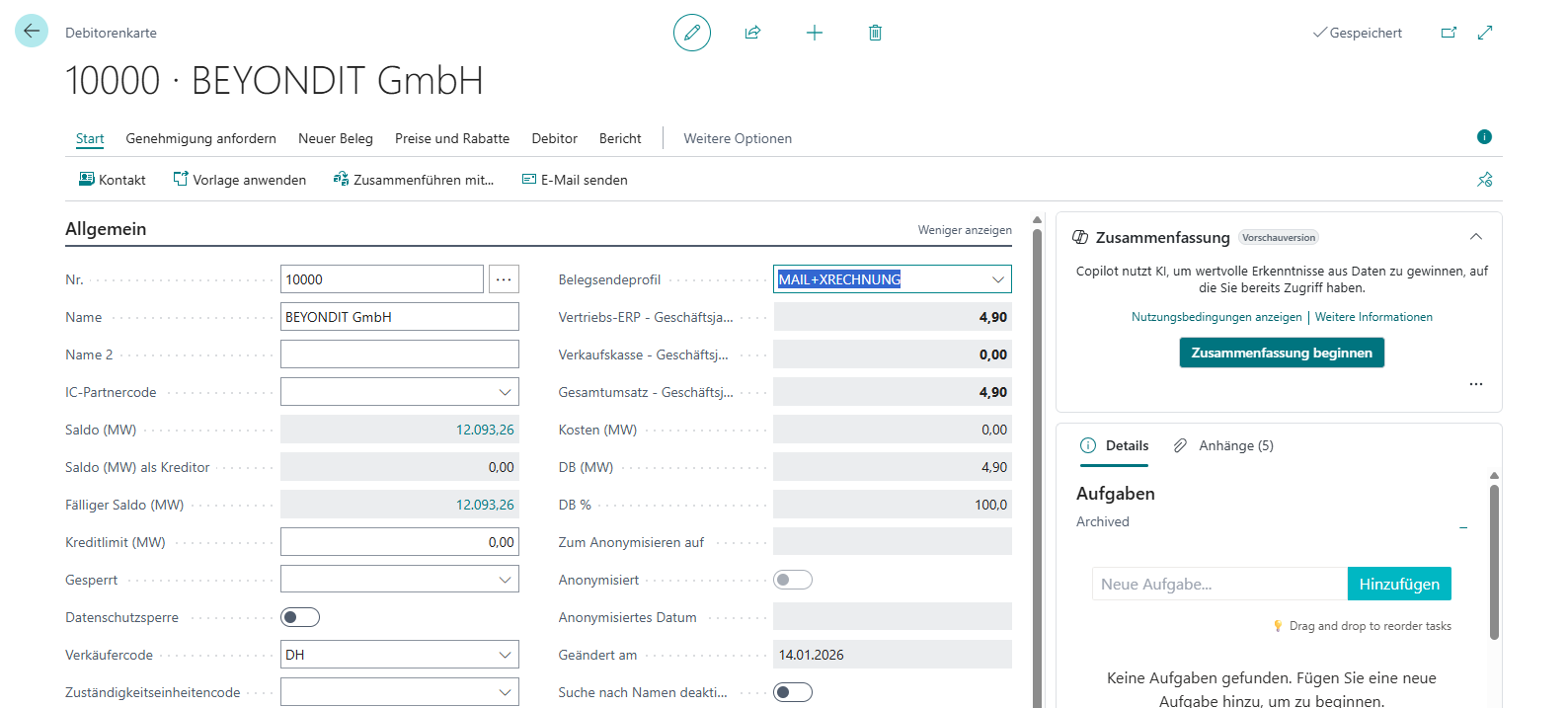Click E-Mail senden action

pyautogui.click(x=575, y=180)
